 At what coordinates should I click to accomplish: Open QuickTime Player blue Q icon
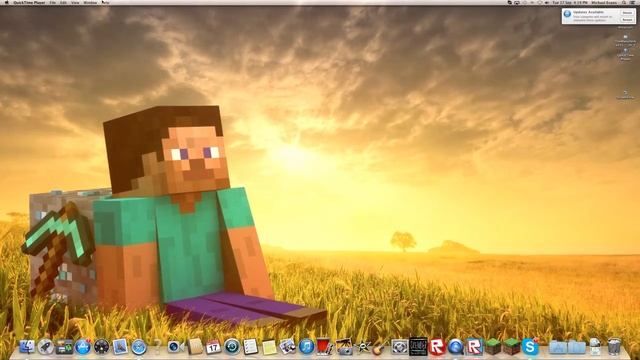(456, 347)
